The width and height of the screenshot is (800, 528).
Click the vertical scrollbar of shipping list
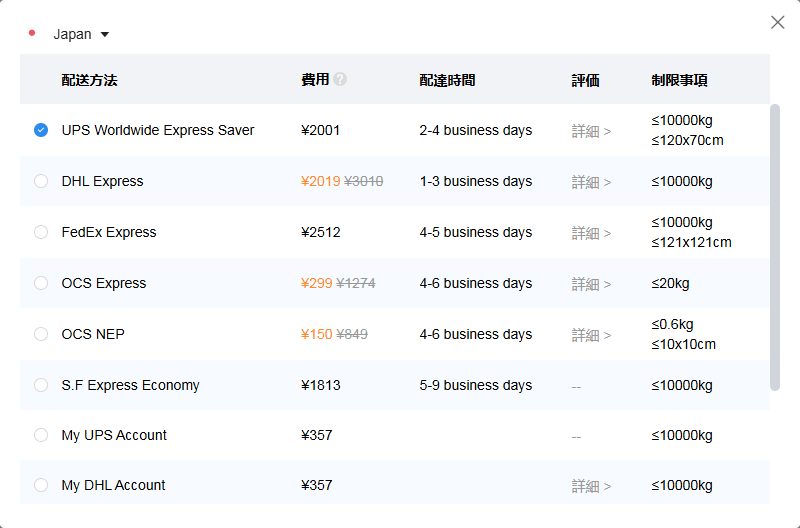click(x=775, y=245)
